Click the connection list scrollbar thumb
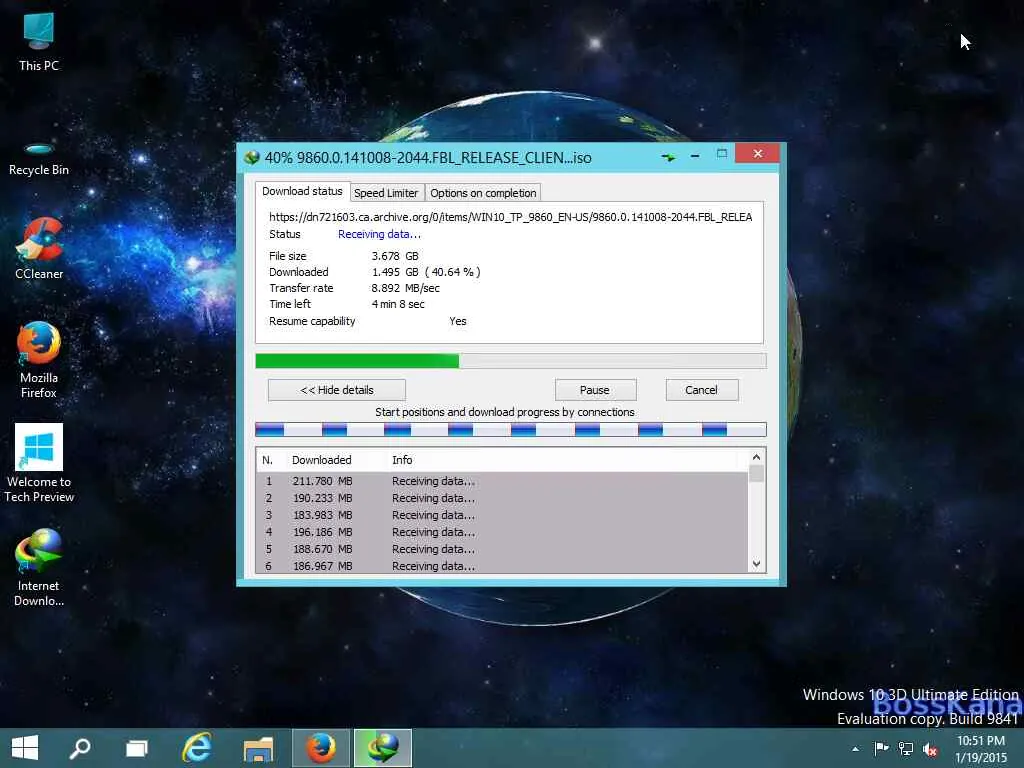The width and height of the screenshot is (1024, 768). 756,473
